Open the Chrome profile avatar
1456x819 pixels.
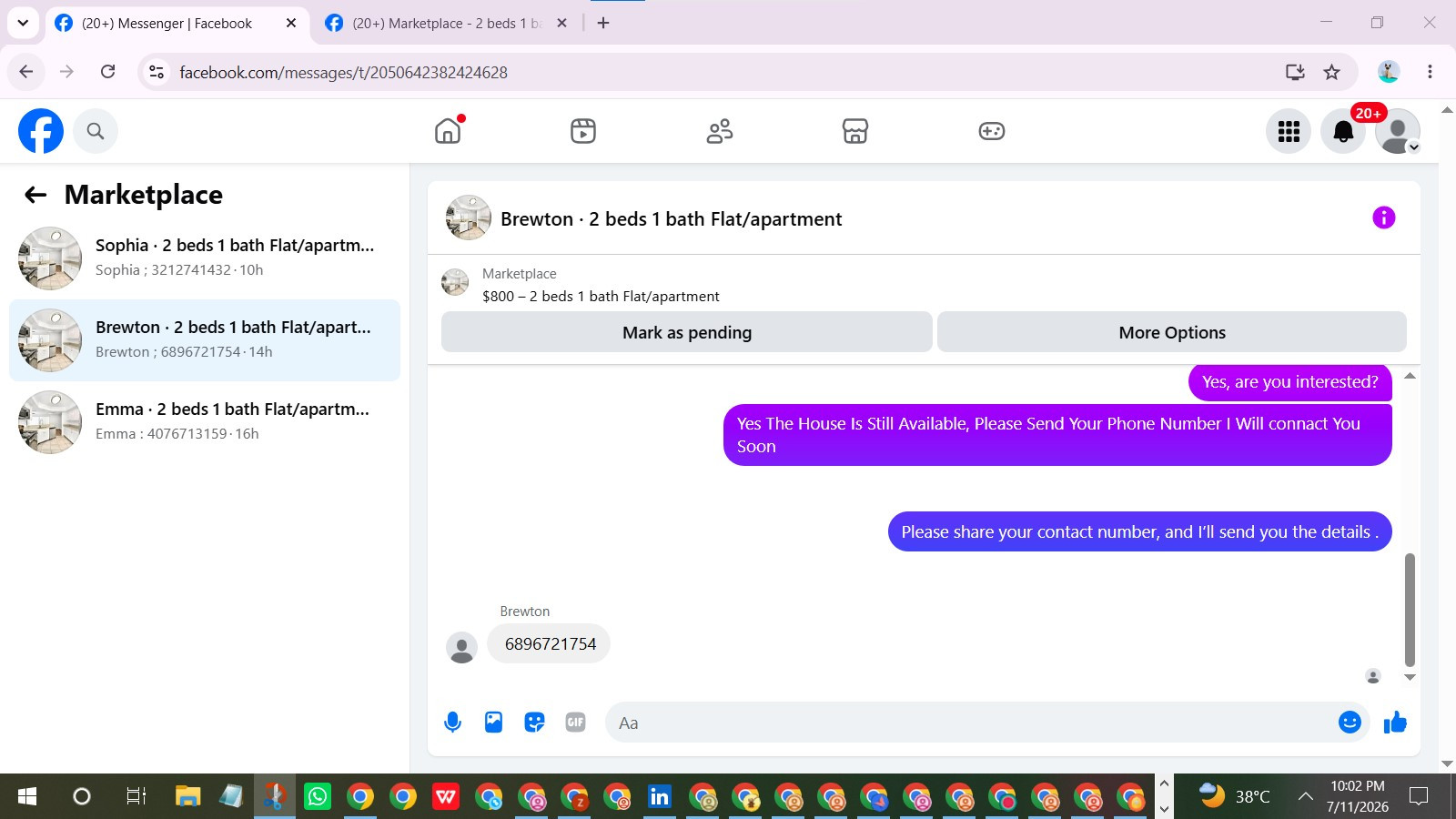pyautogui.click(x=1389, y=72)
